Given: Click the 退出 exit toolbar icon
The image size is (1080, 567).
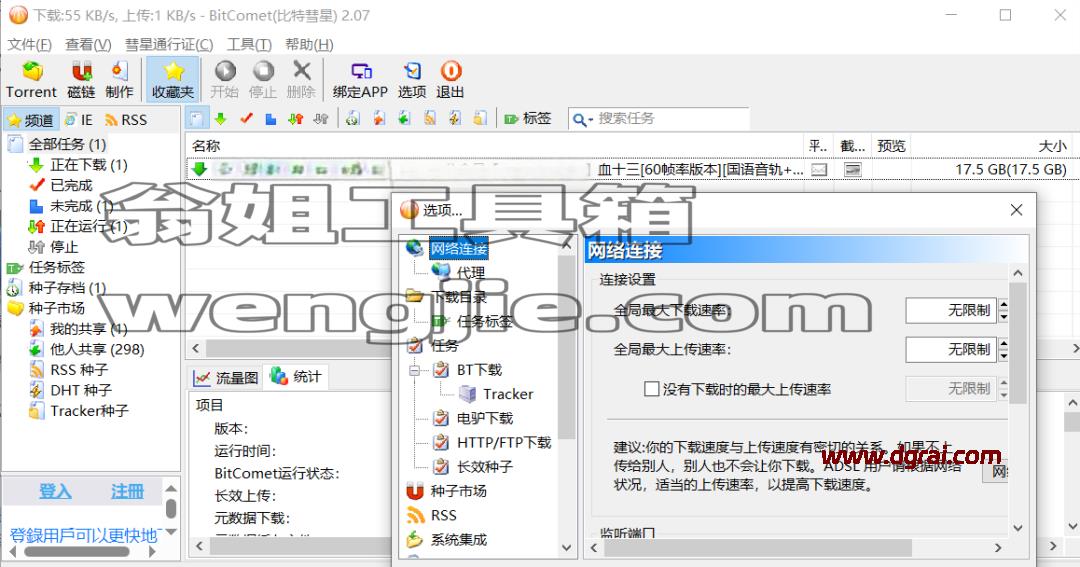Looking at the screenshot, I should (450, 79).
